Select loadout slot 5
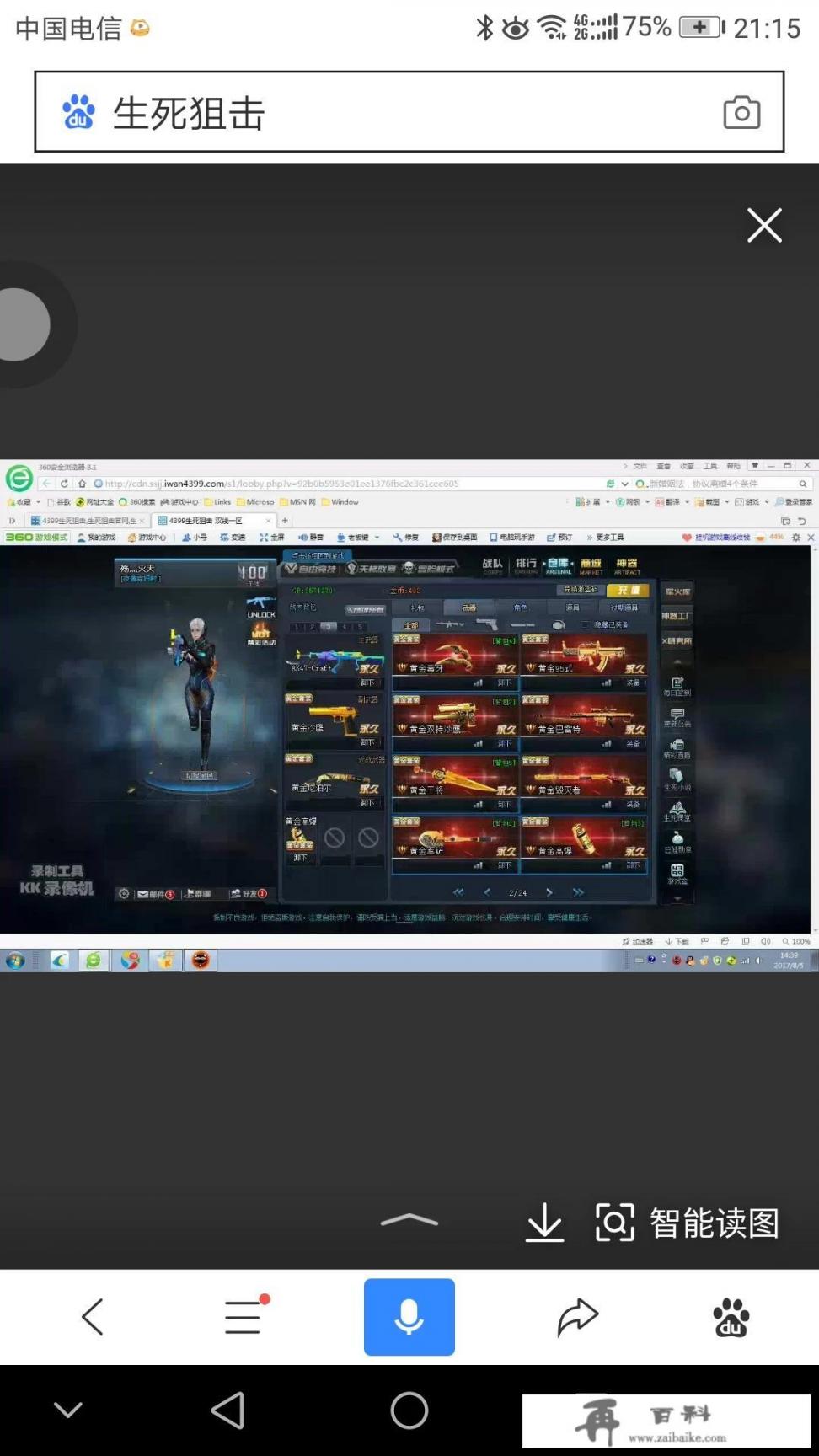This screenshot has width=819, height=1456. (361, 627)
